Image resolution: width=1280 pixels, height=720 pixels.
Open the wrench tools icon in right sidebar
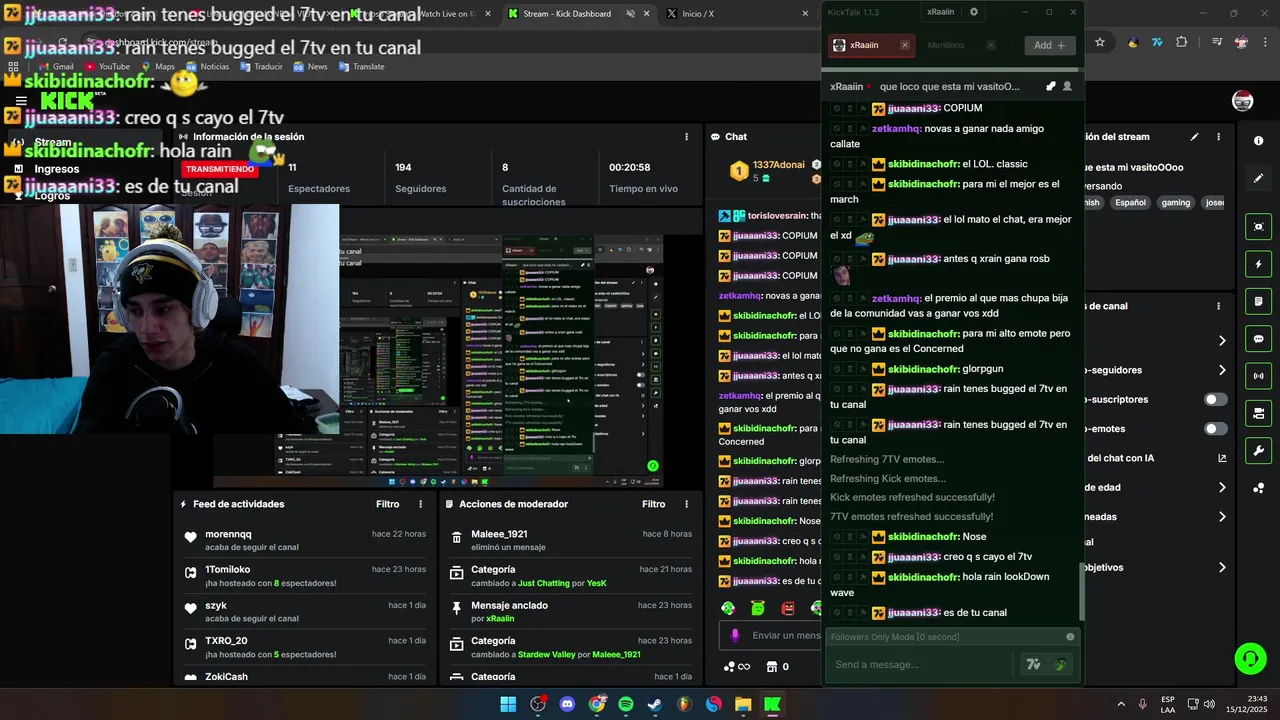click(x=1258, y=451)
